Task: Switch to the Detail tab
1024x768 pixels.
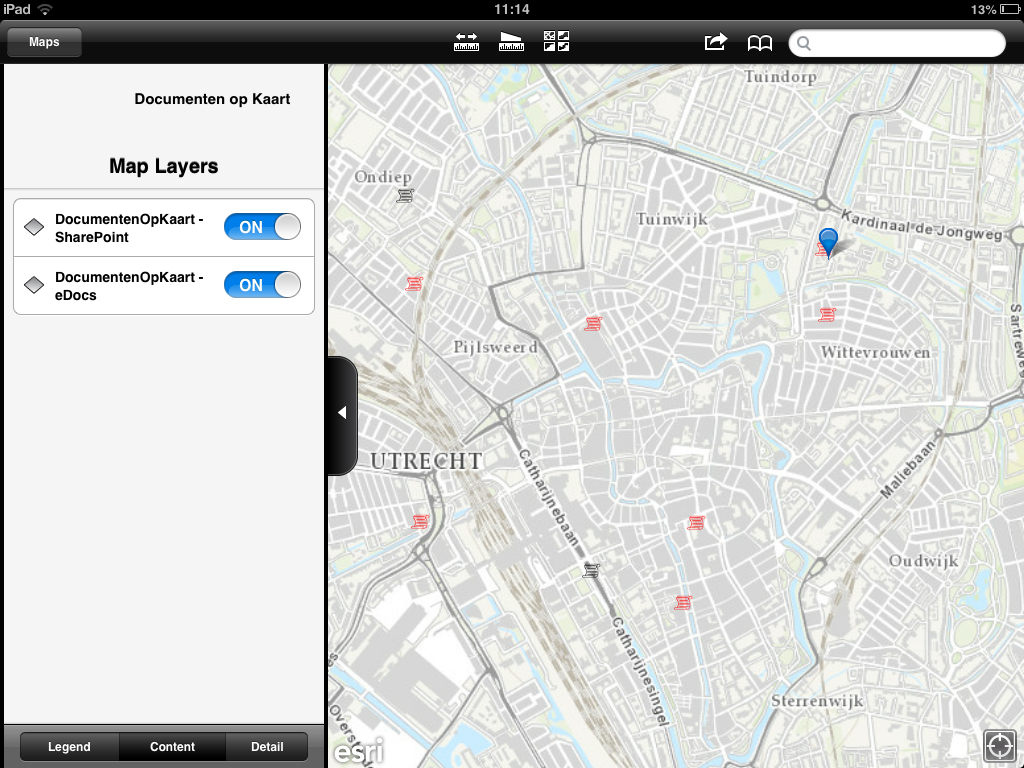Action: pyautogui.click(x=267, y=746)
